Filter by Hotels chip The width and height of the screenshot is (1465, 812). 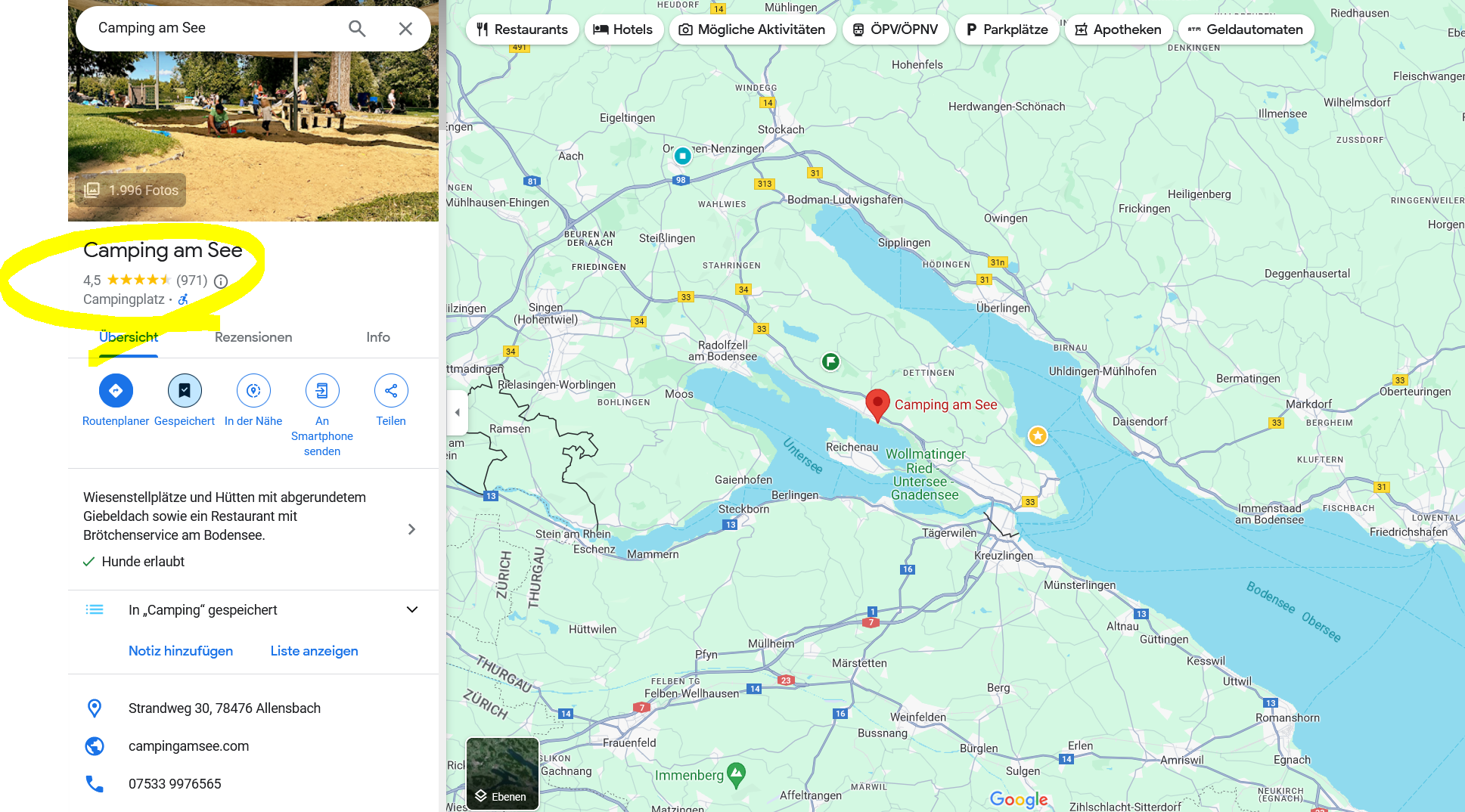pos(623,29)
